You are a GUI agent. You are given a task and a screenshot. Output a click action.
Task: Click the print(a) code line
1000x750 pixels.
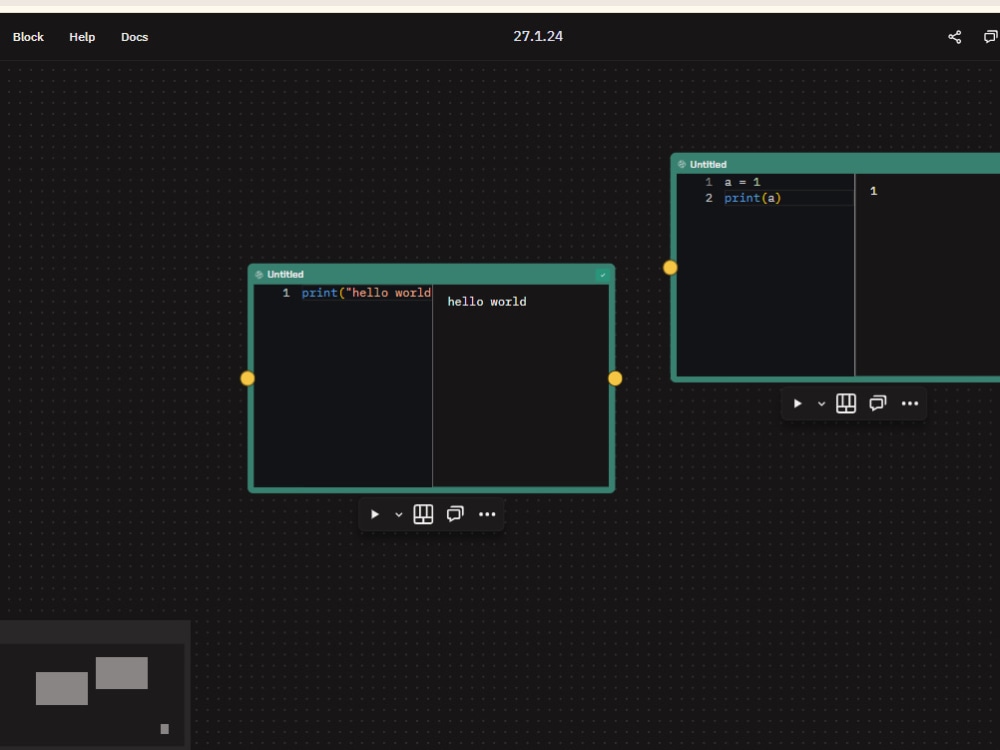[x=753, y=198]
